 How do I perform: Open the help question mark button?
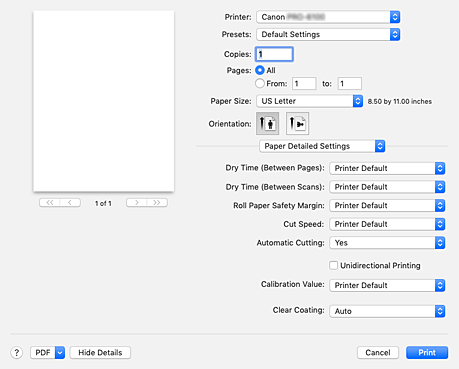[x=17, y=352]
